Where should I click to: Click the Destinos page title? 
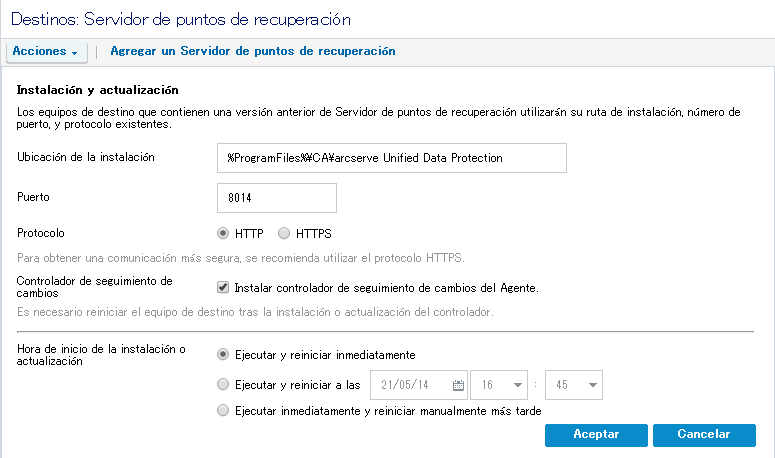point(180,19)
